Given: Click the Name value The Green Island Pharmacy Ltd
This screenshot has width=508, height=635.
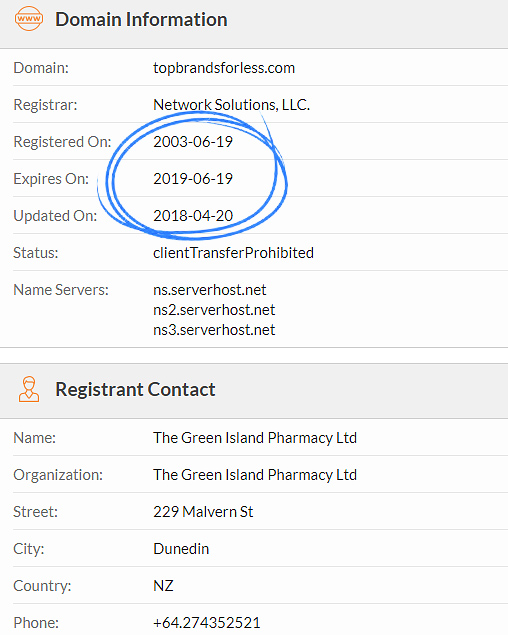Looking at the screenshot, I should 255,438.
